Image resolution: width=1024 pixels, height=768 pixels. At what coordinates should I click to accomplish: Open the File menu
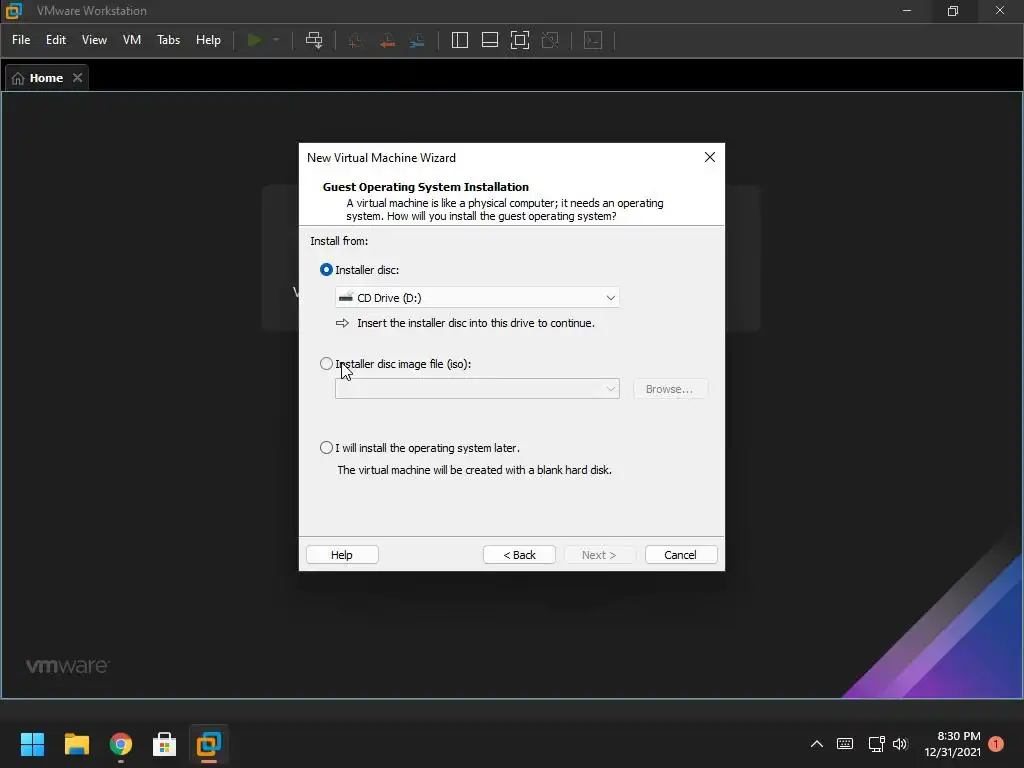tap(21, 40)
